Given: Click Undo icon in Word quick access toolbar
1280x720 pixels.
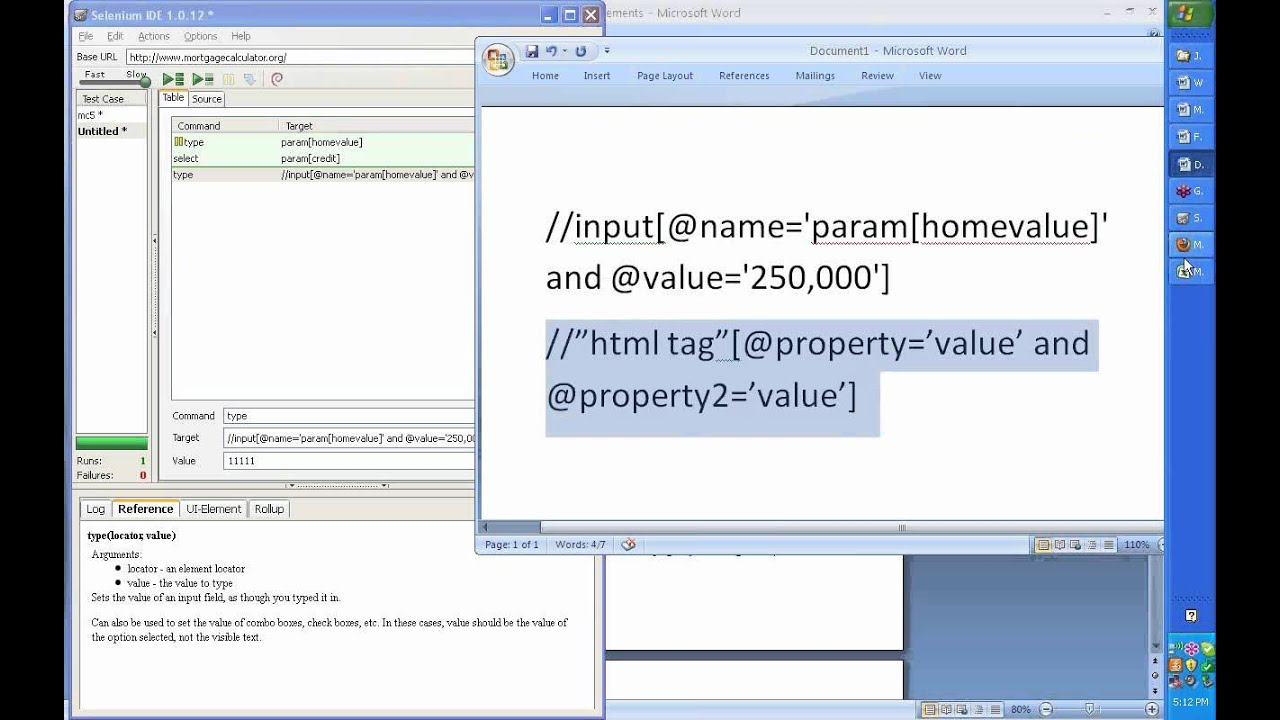Looking at the screenshot, I should pos(551,51).
